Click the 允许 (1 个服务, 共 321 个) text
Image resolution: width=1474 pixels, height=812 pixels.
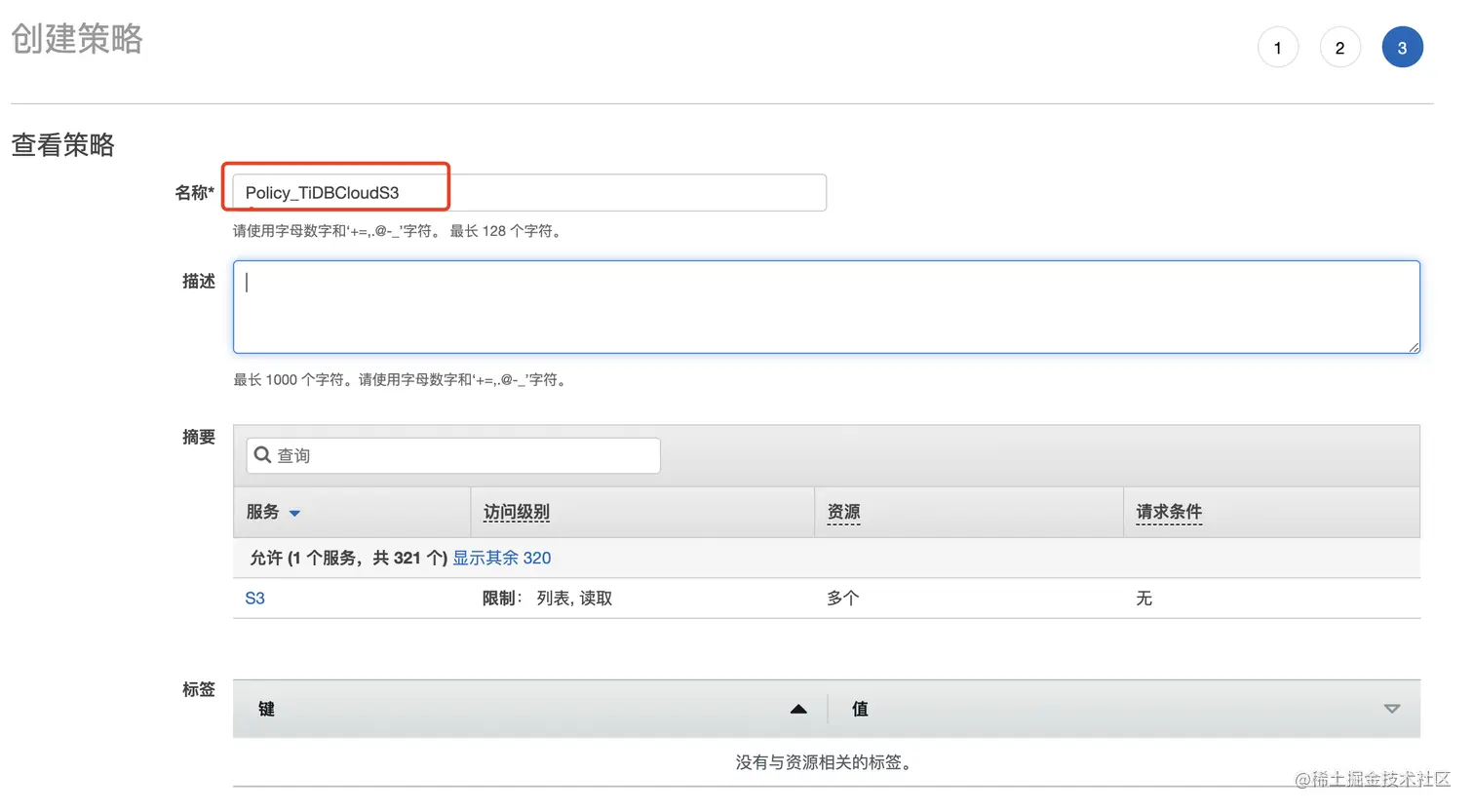click(348, 558)
